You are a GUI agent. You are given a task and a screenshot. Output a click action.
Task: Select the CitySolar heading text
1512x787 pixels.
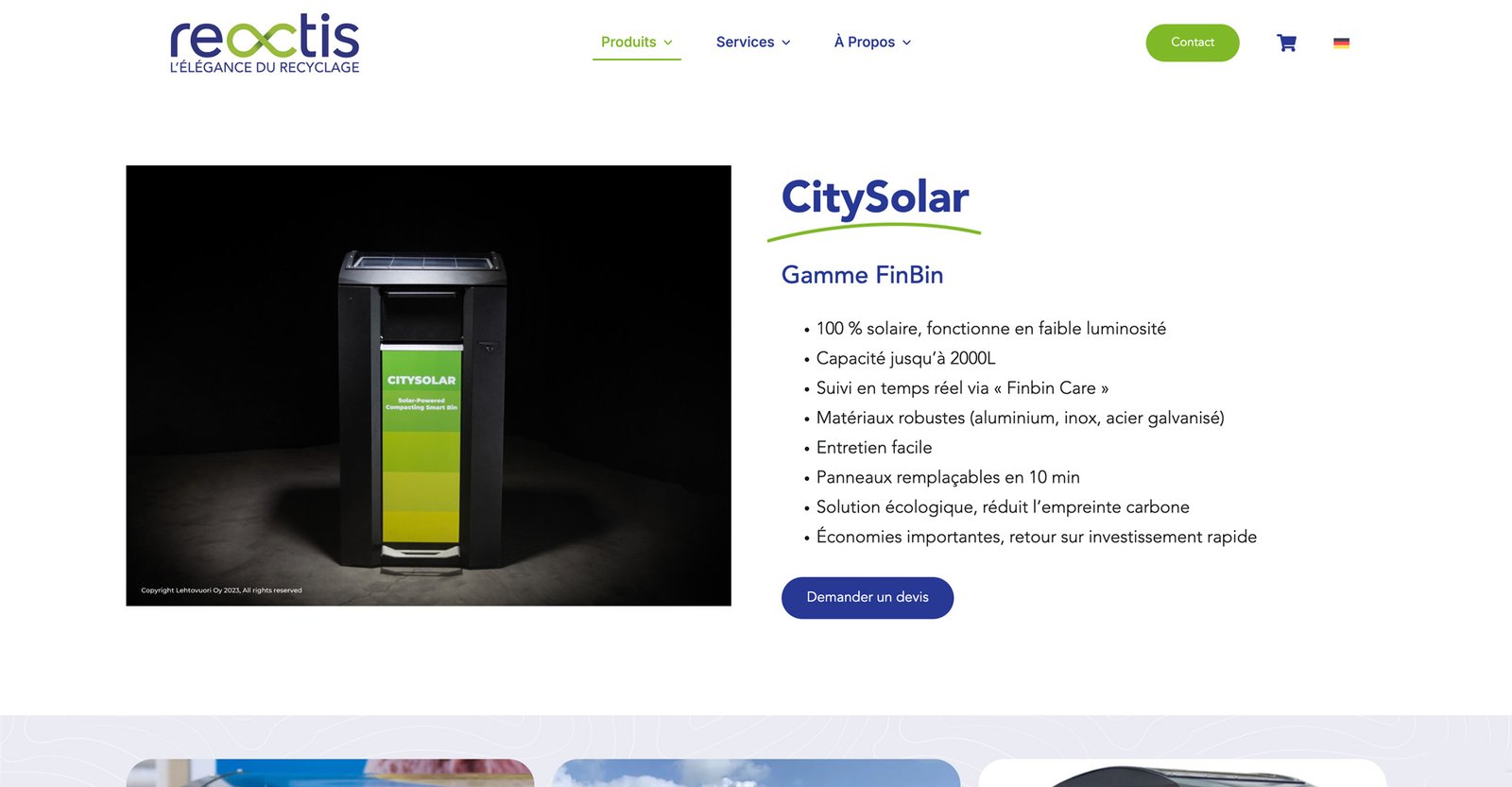pos(875,198)
